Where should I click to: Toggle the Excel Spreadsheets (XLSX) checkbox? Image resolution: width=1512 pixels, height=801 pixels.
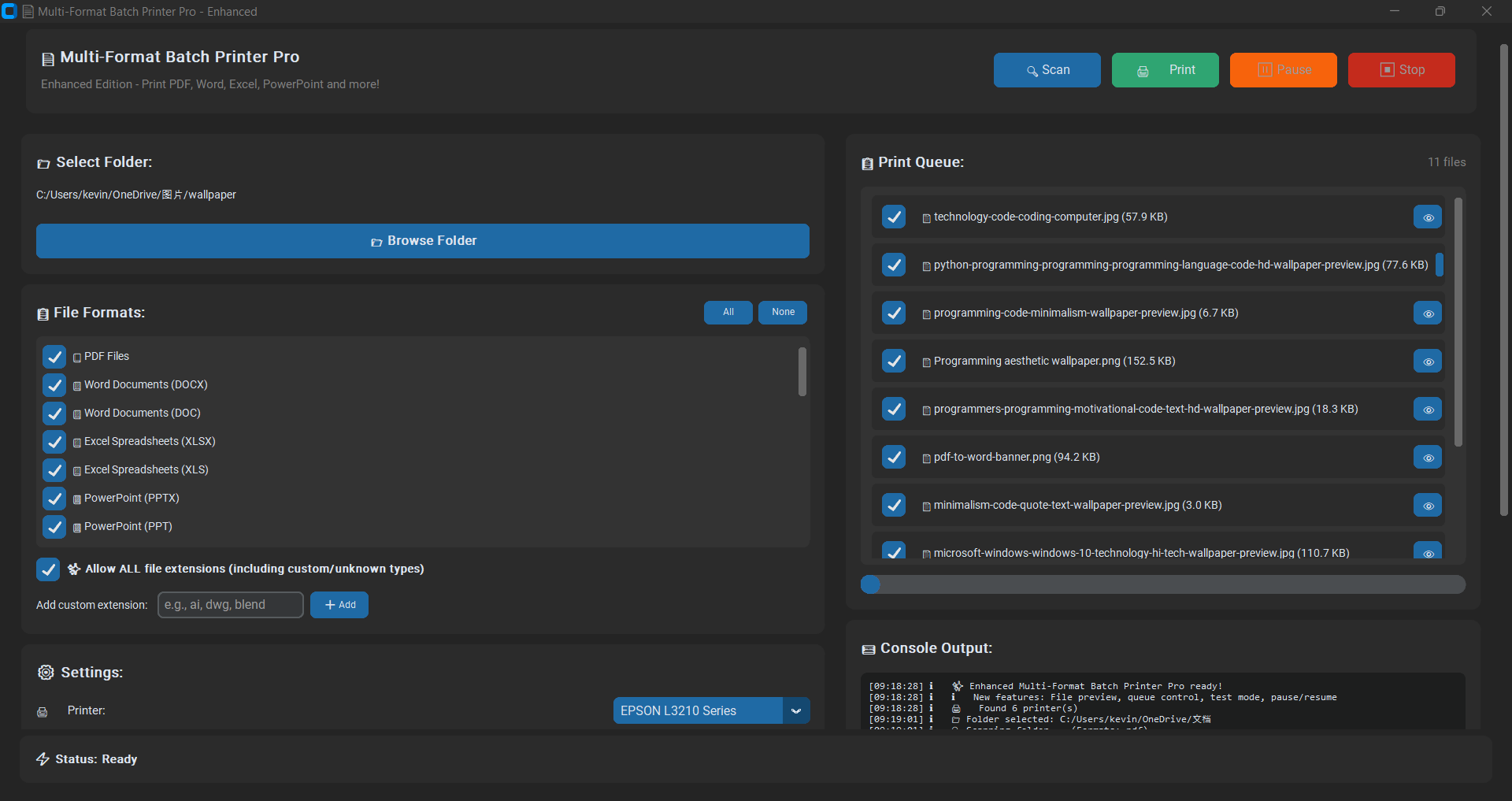[x=54, y=442]
